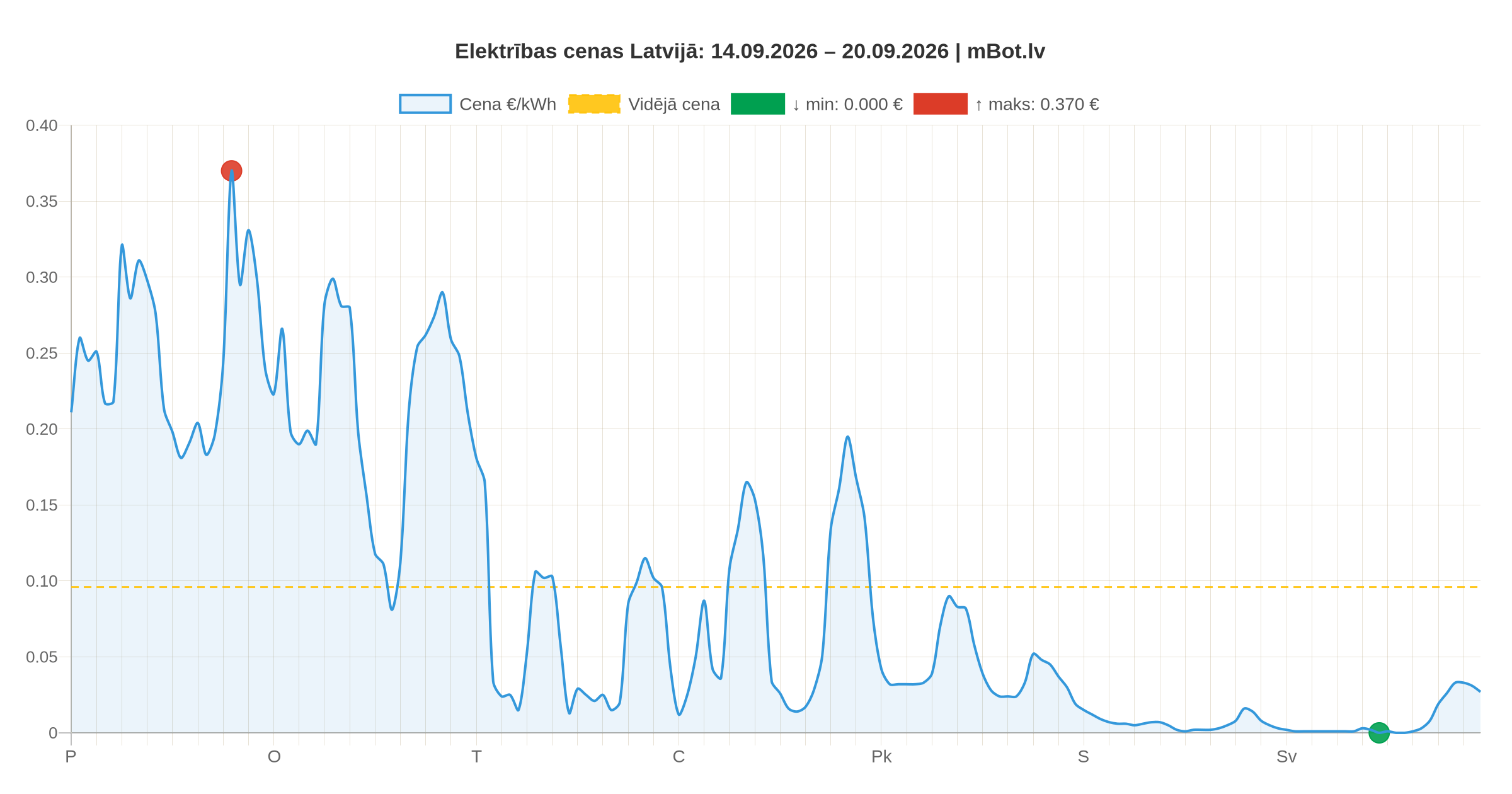This screenshot has height=794, width=1512.
Task: Click the 0 y-axis value
Action: (x=53, y=733)
